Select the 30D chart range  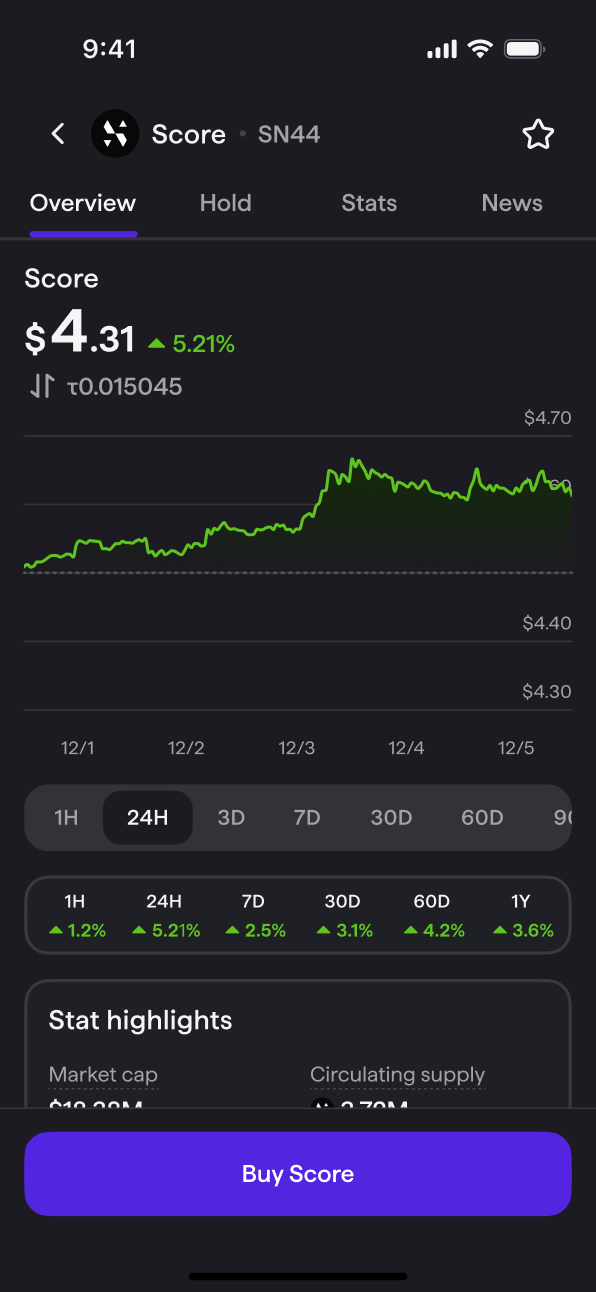pos(391,818)
